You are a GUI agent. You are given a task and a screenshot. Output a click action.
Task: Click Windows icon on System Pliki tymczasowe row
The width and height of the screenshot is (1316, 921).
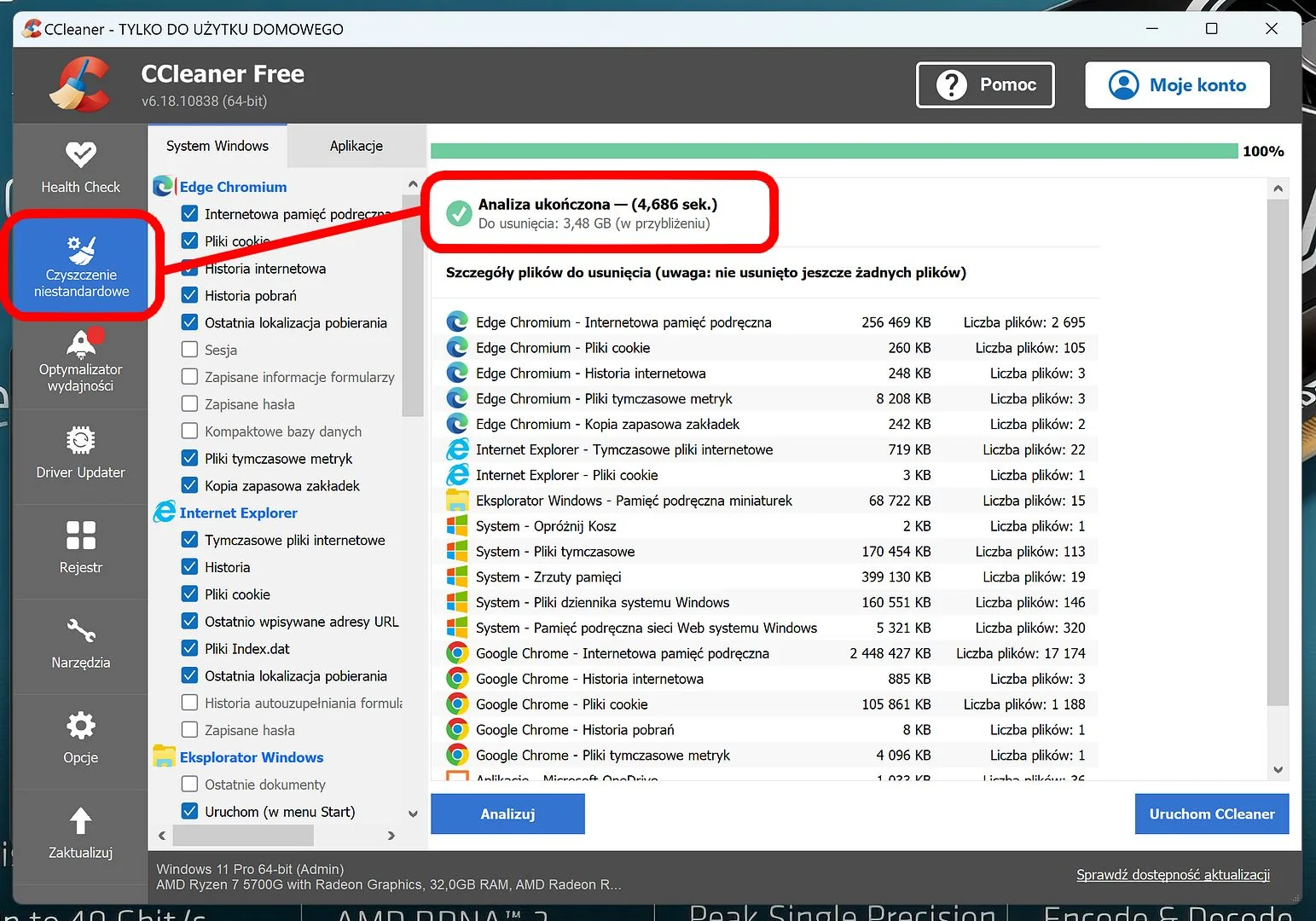[x=457, y=552]
